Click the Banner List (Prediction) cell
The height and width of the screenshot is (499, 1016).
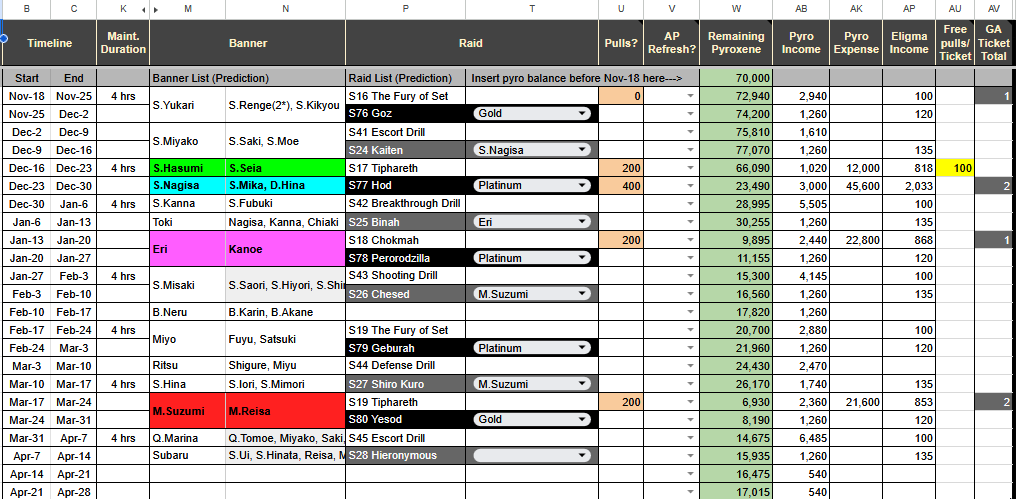pyautogui.click(x=248, y=78)
